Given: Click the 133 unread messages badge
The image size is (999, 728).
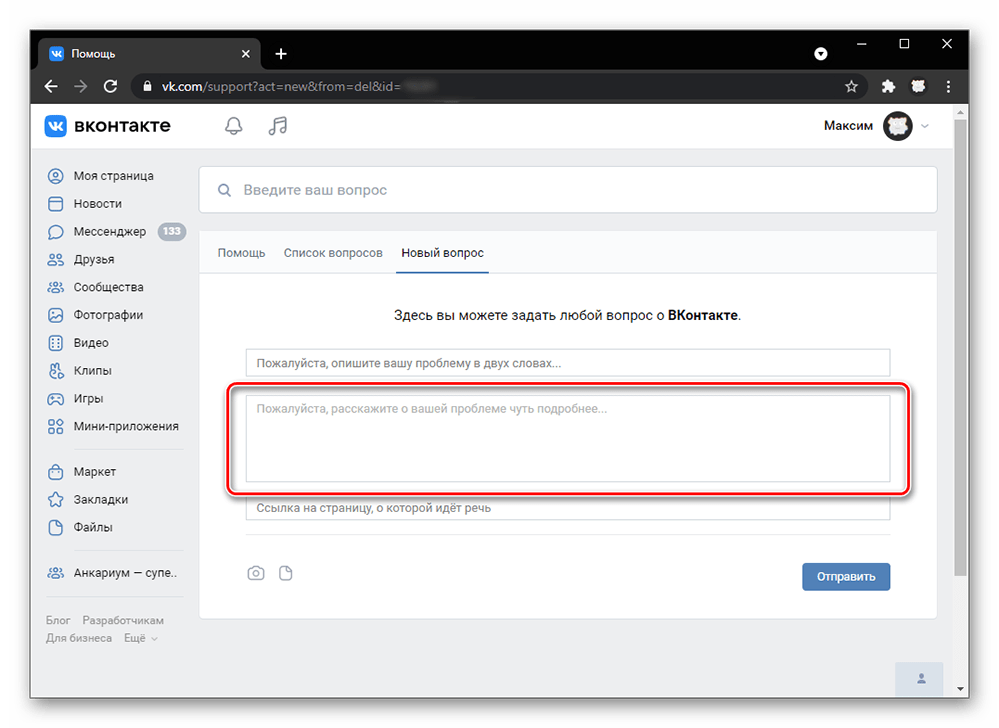Looking at the screenshot, I should [x=171, y=231].
